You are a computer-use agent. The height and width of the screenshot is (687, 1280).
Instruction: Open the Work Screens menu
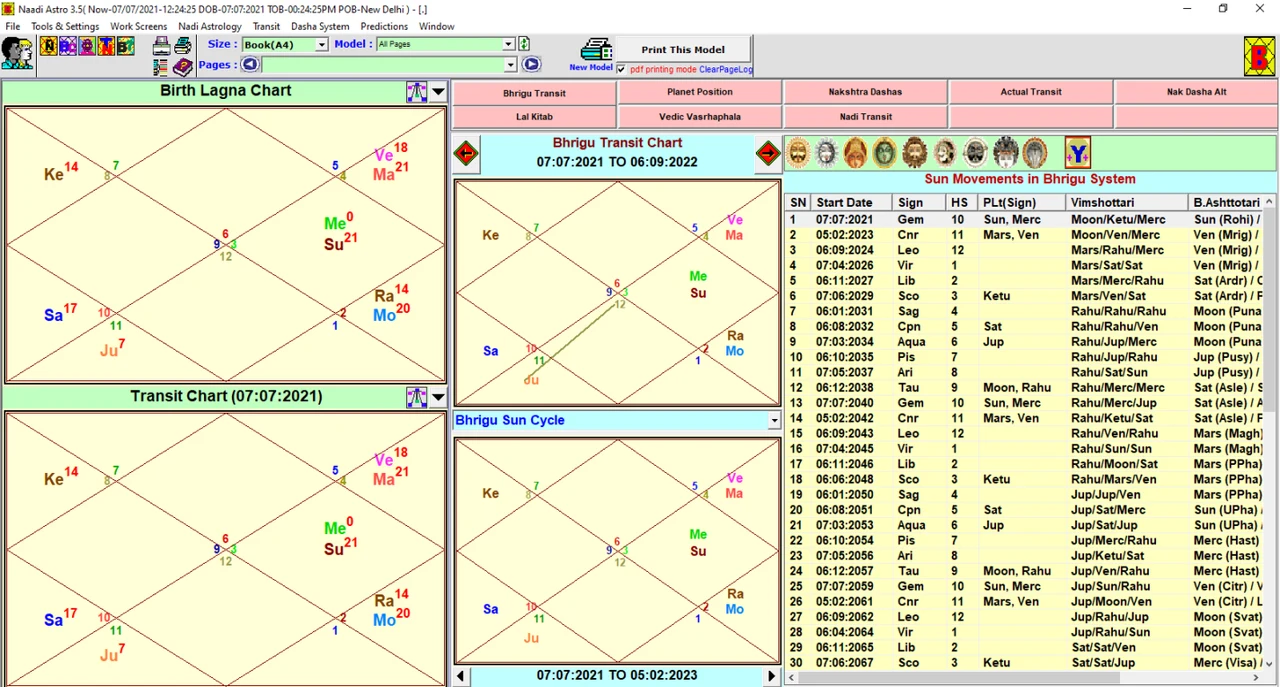(139, 26)
